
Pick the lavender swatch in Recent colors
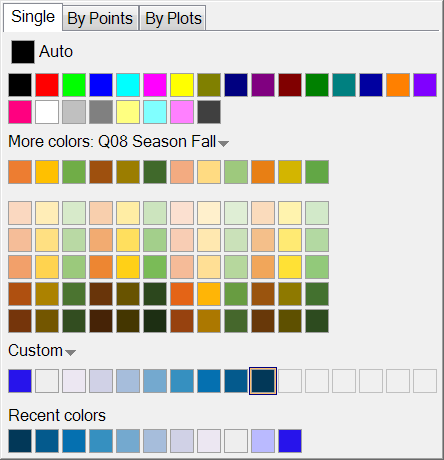tap(263, 441)
